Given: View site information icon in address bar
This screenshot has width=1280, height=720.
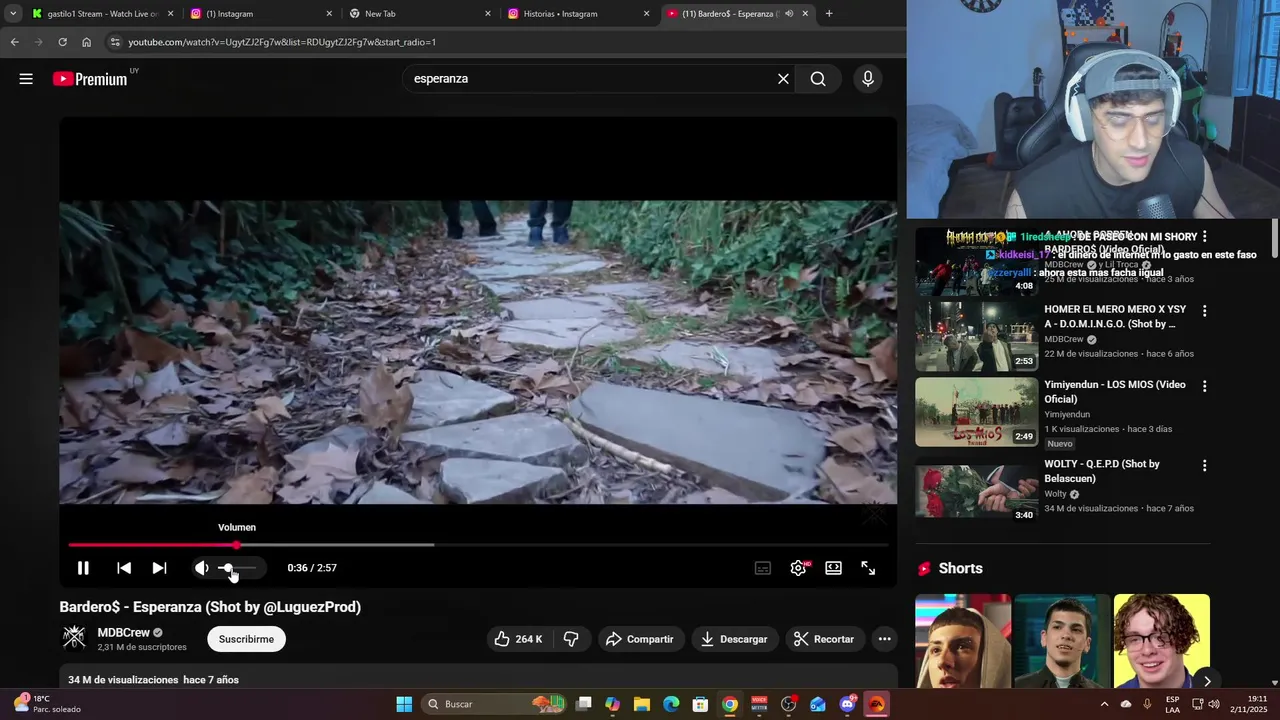Looking at the screenshot, I should click(x=115, y=42).
